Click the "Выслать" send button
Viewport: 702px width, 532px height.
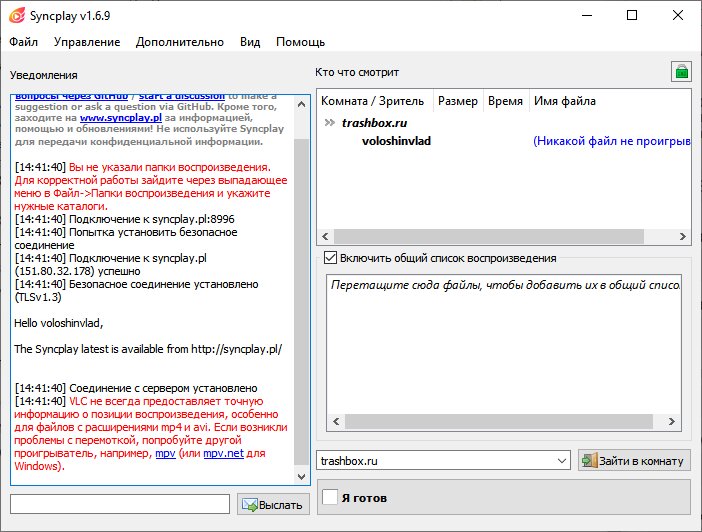pos(273,505)
